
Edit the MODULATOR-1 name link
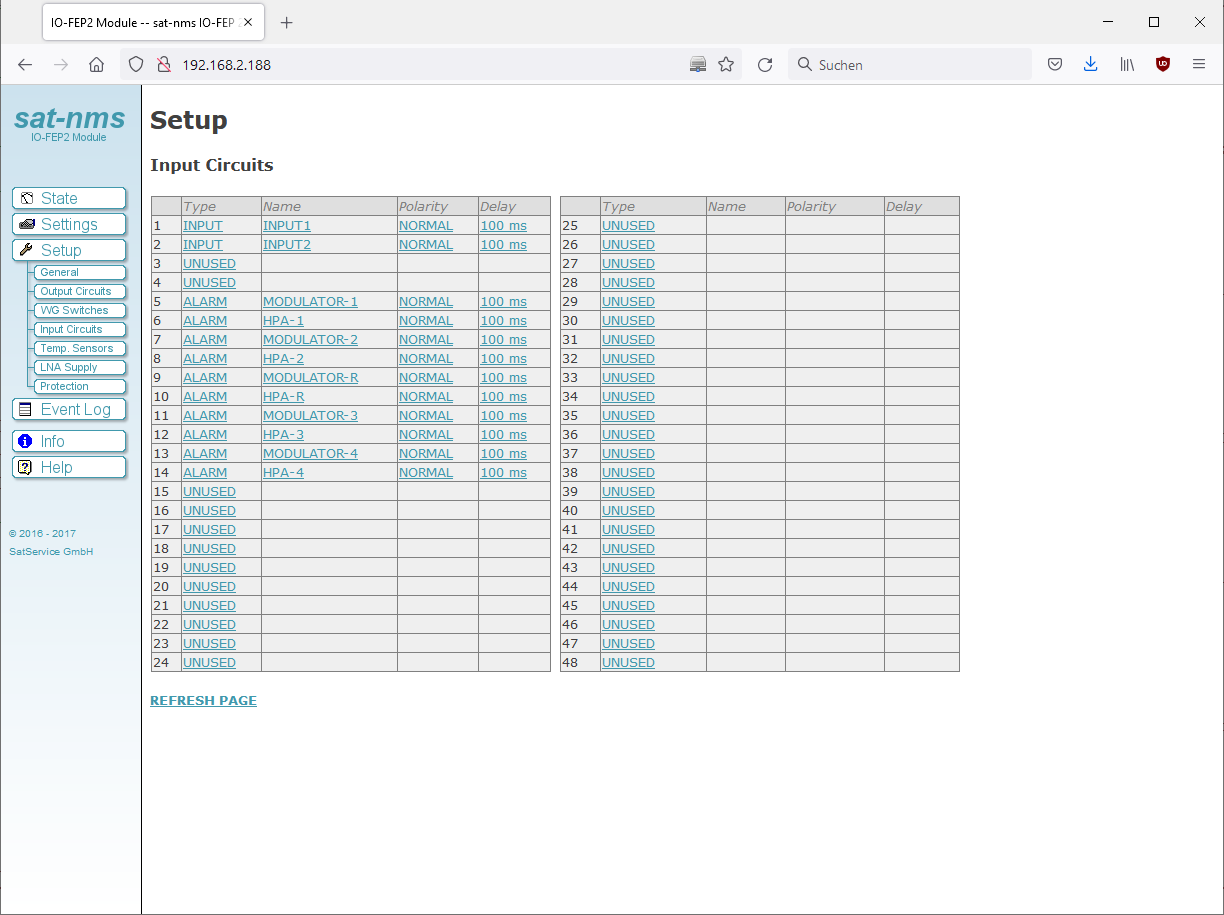point(310,302)
